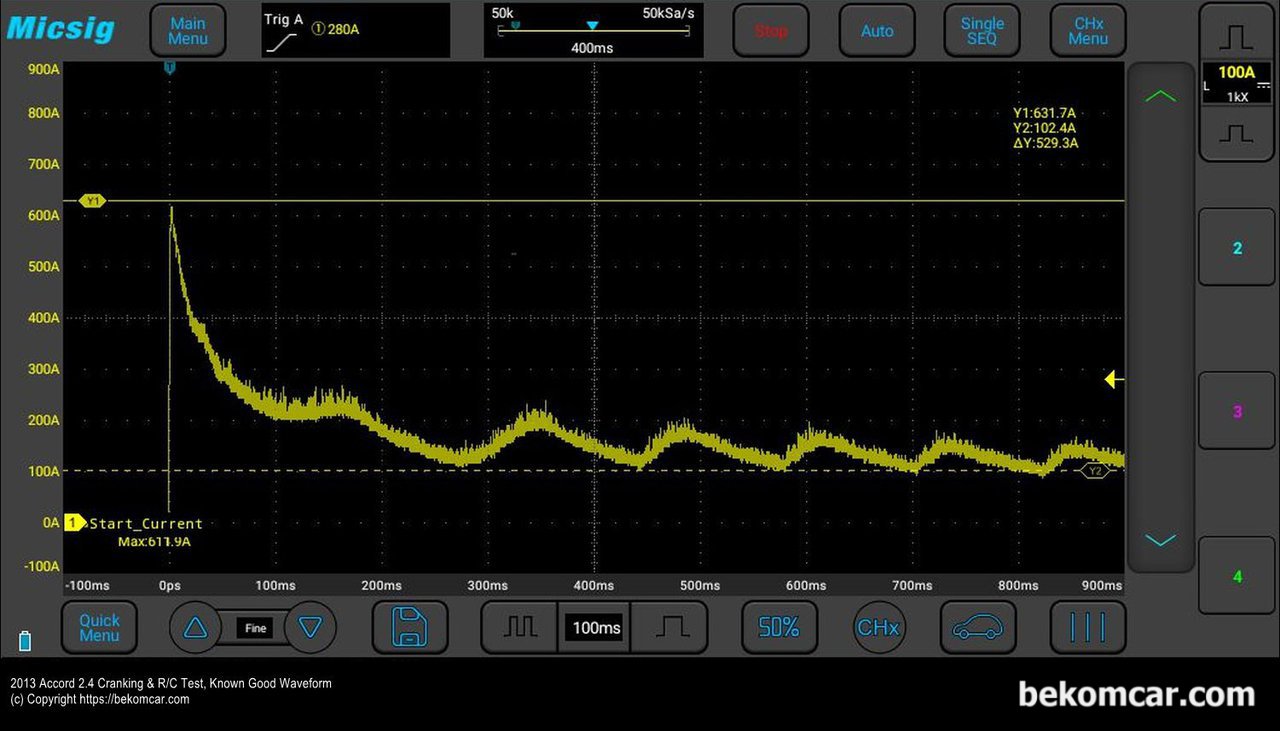Click the bekomcar.com text at bottom right
This screenshot has width=1280, height=731.
1136,693
